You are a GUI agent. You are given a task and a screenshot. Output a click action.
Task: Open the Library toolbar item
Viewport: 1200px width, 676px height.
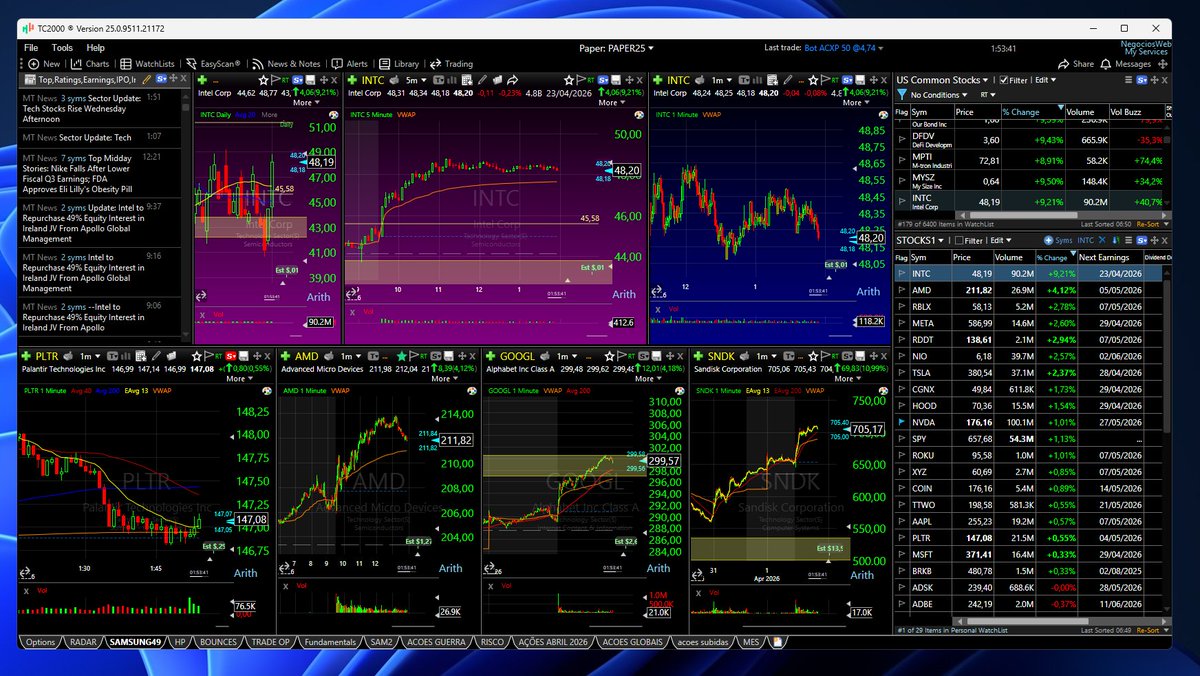(398, 63)
